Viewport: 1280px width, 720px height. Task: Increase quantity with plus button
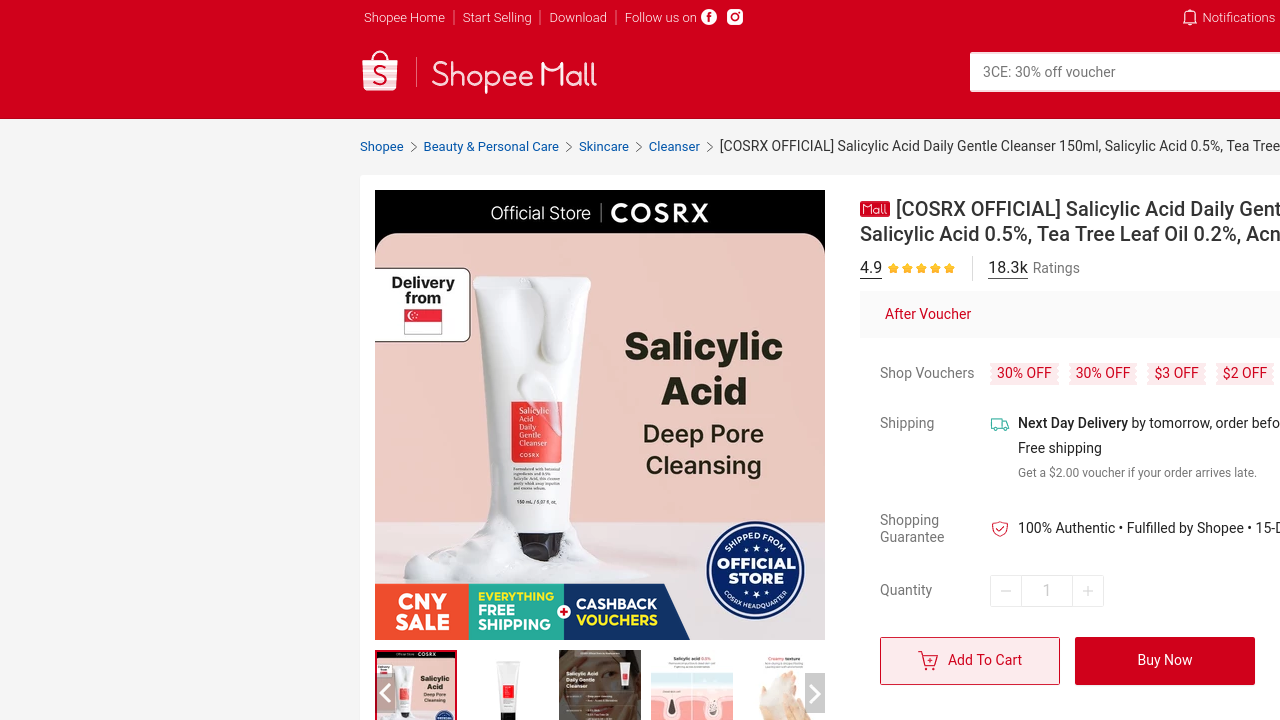1088,591
